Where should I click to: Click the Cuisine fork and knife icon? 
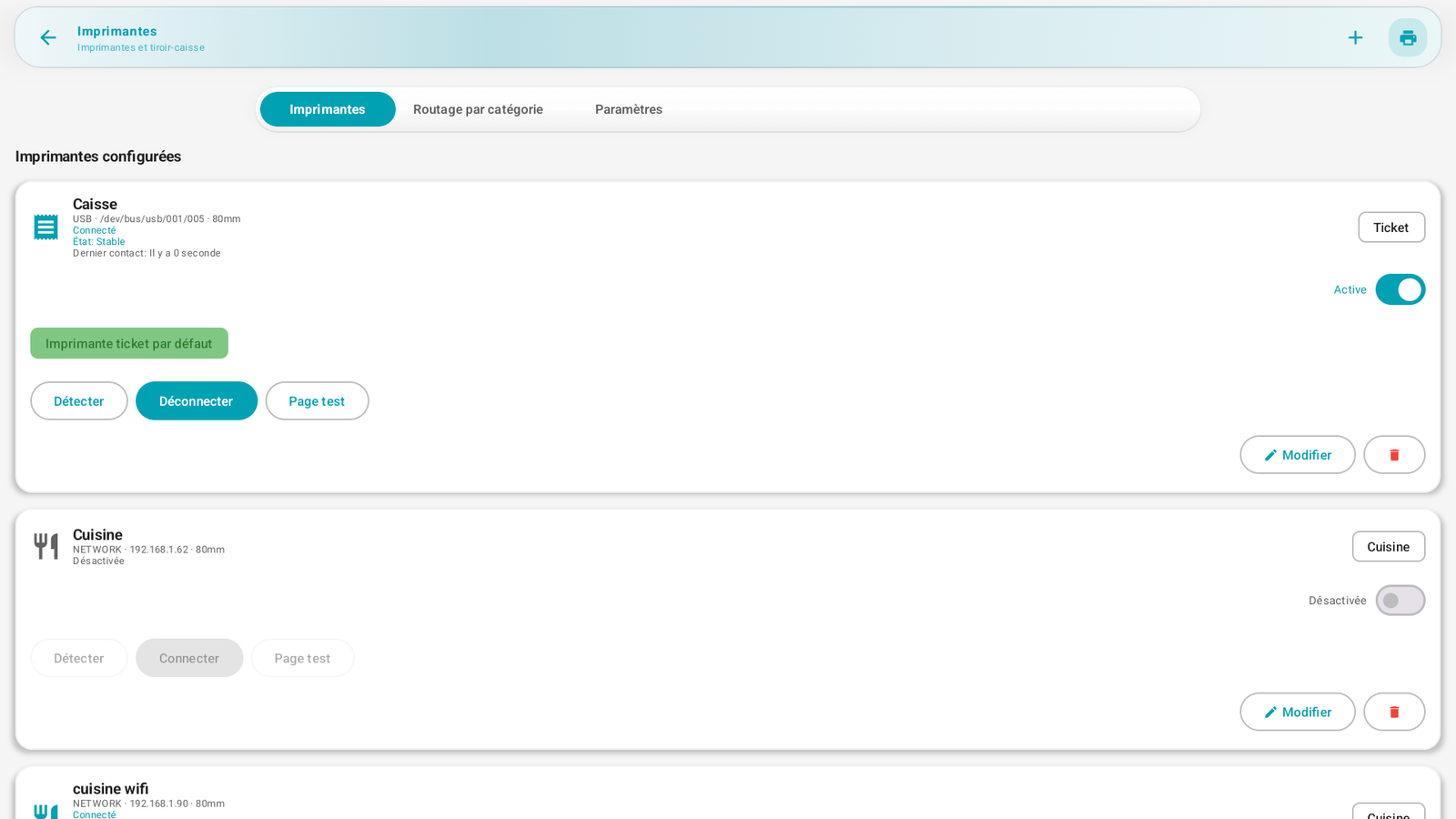pyautogui.click(x=45, y=546)
